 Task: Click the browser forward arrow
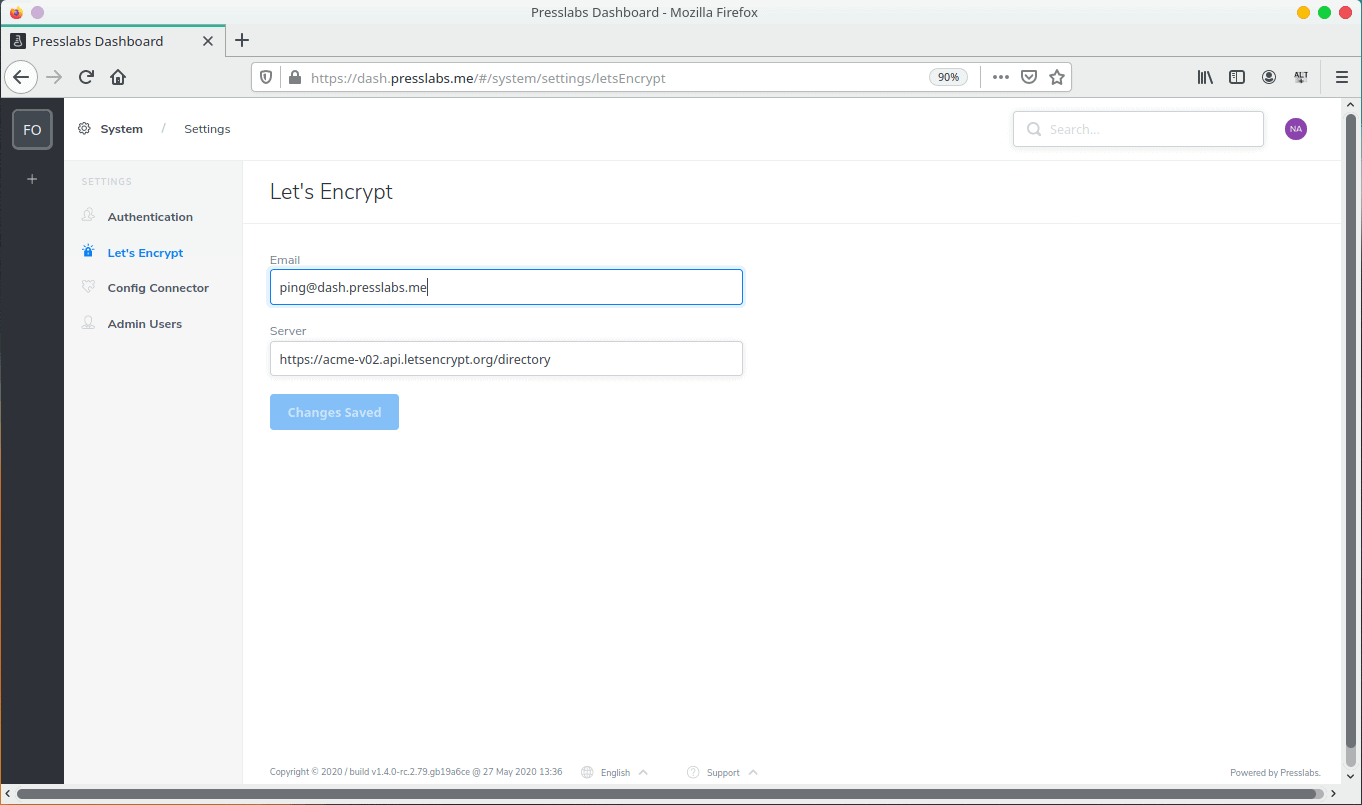tap(54, 77)
